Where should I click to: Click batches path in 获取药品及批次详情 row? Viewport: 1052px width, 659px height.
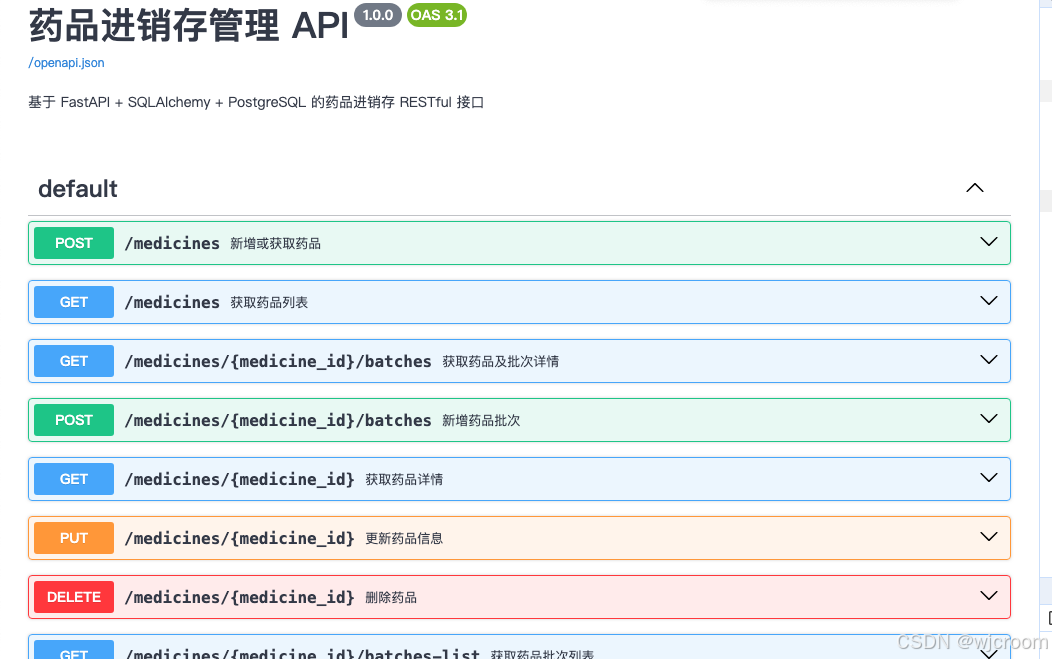click(x=278, y=361)
